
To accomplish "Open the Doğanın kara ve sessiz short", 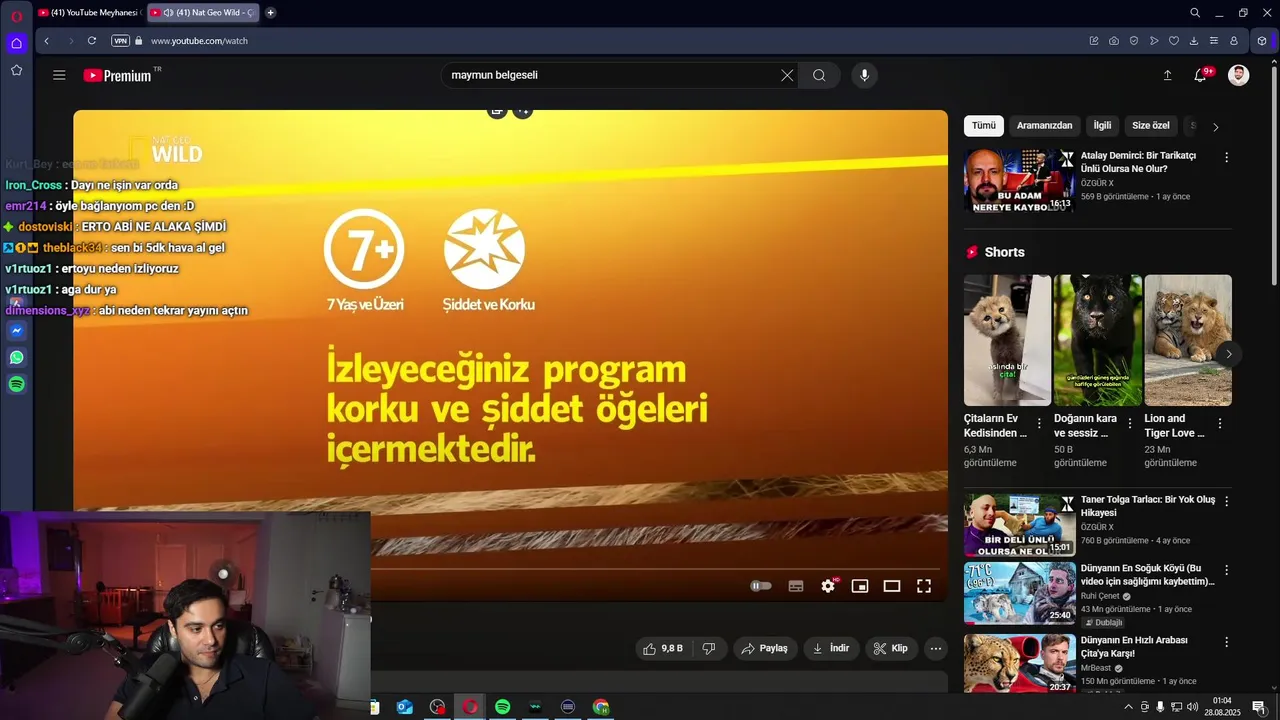I will 1097,340.
